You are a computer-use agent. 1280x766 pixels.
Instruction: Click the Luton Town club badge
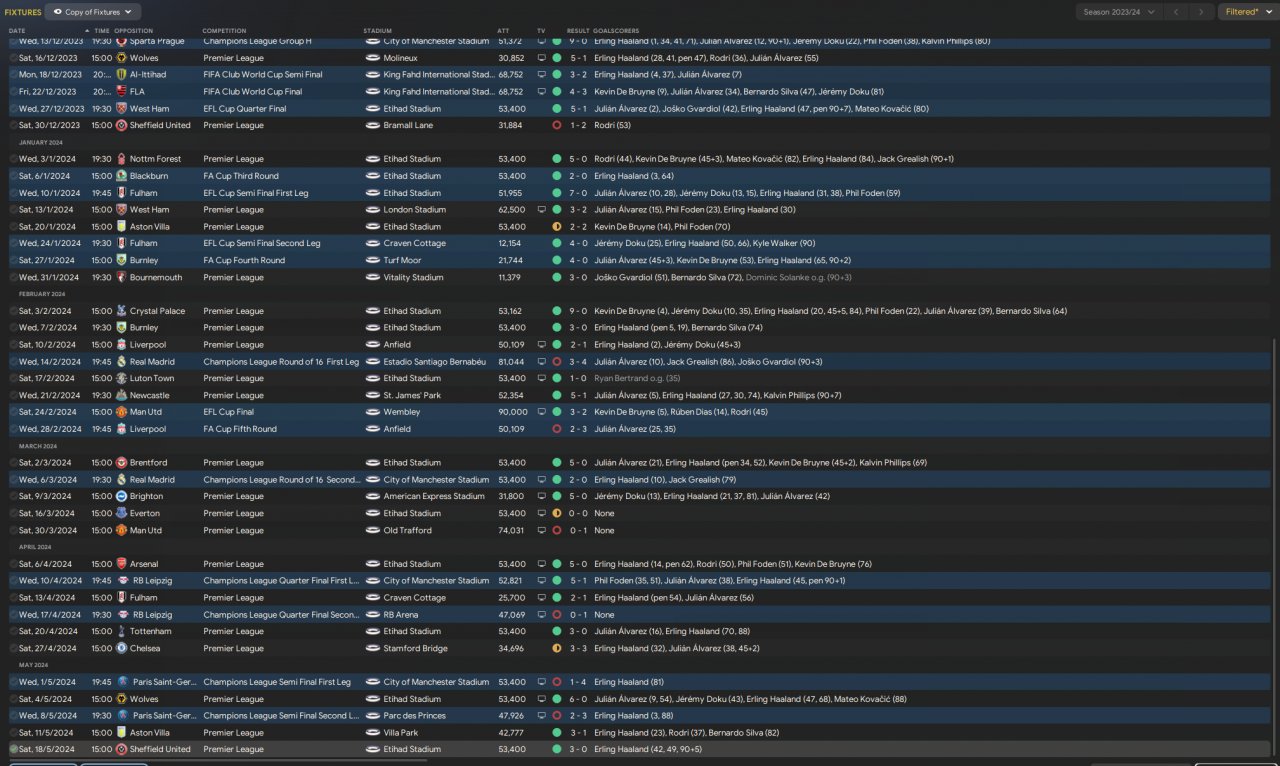coord(121,379)
